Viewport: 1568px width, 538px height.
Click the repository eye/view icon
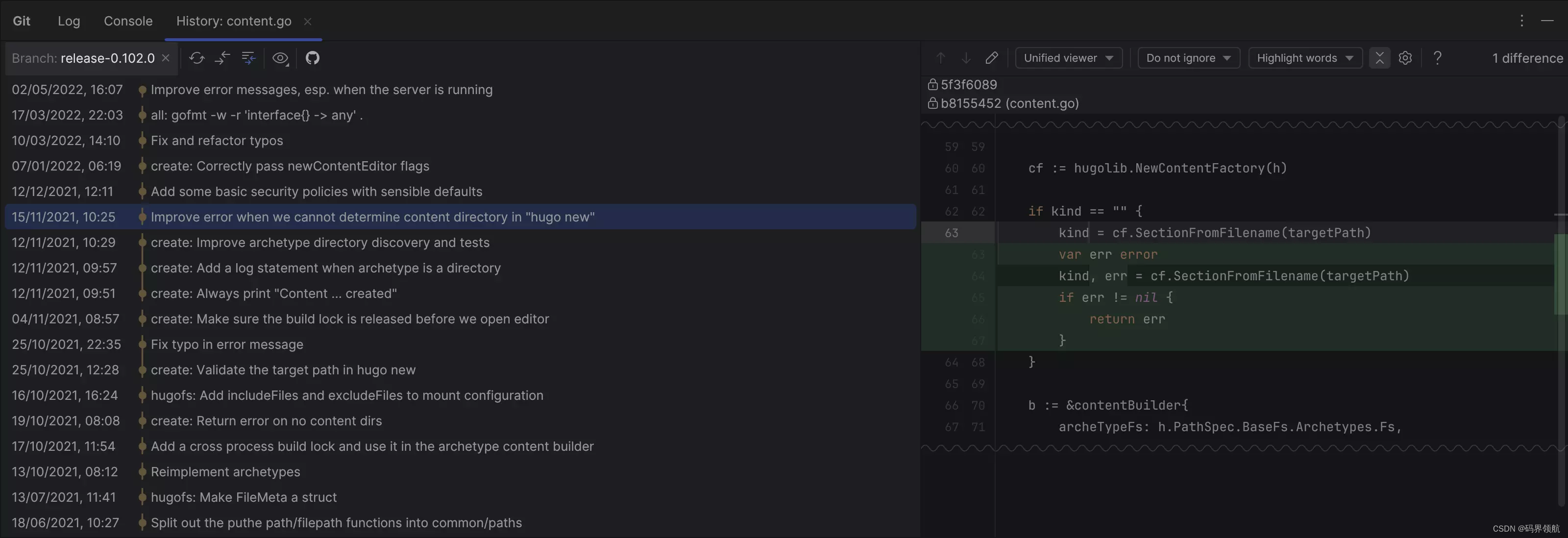click(x=280, y=58)
